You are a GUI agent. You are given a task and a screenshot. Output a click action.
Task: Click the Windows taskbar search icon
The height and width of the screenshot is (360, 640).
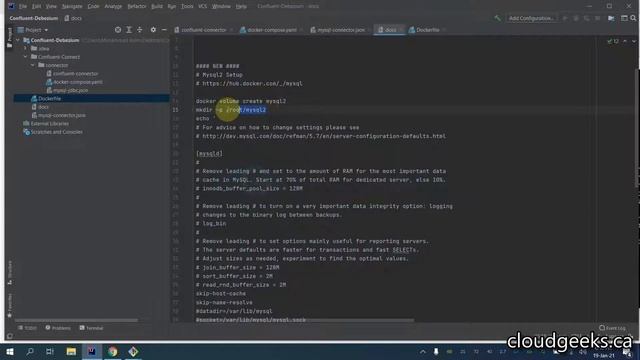click(x=30, y=351)
